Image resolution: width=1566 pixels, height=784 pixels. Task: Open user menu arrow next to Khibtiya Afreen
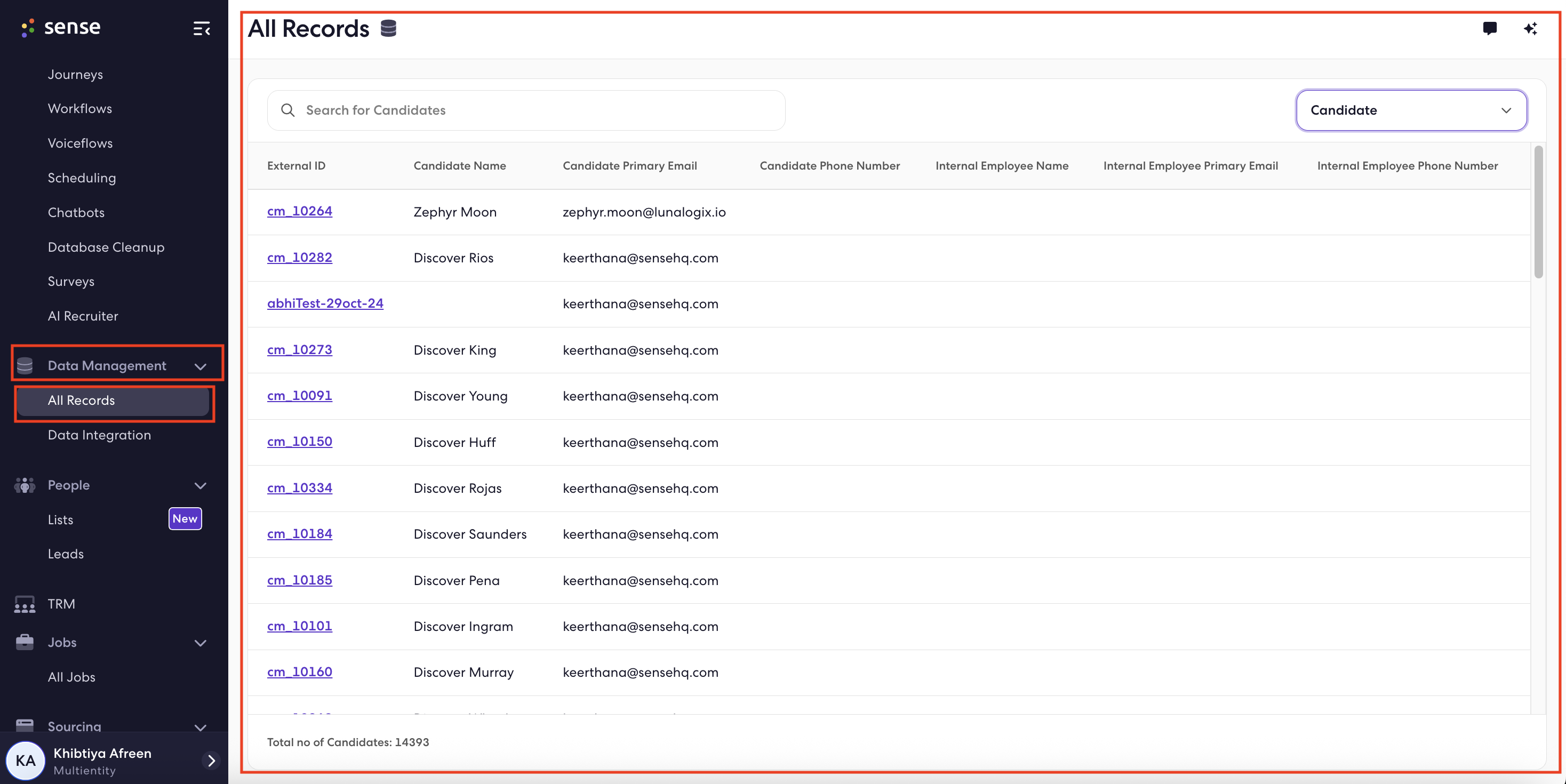pos(211,761)
